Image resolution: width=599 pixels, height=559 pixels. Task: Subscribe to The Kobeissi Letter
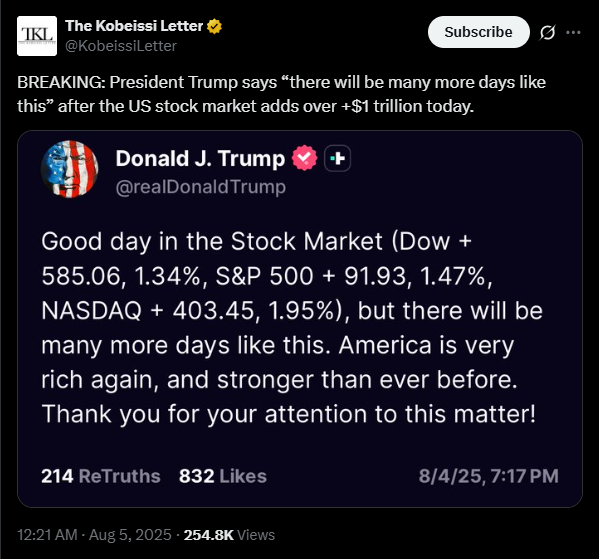click(x=478, y=32)
